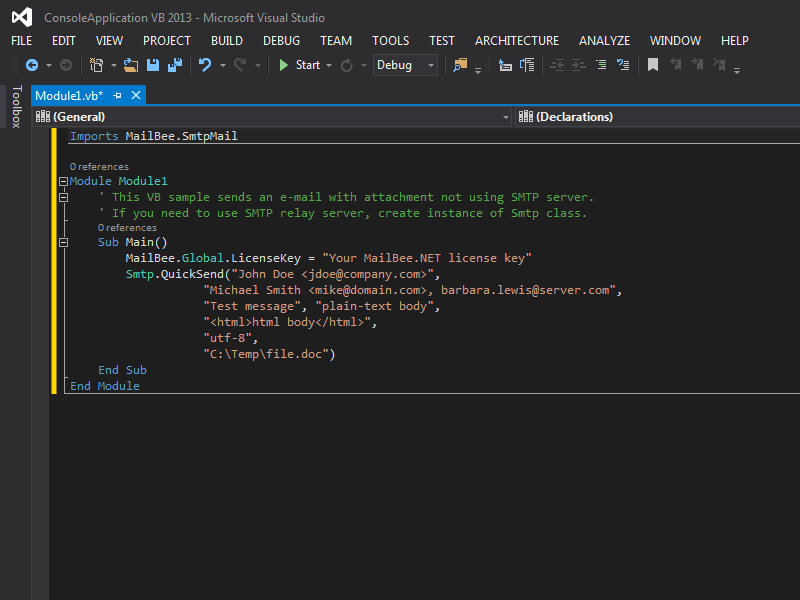Collapse the Sub Main() outlining region

64,242
